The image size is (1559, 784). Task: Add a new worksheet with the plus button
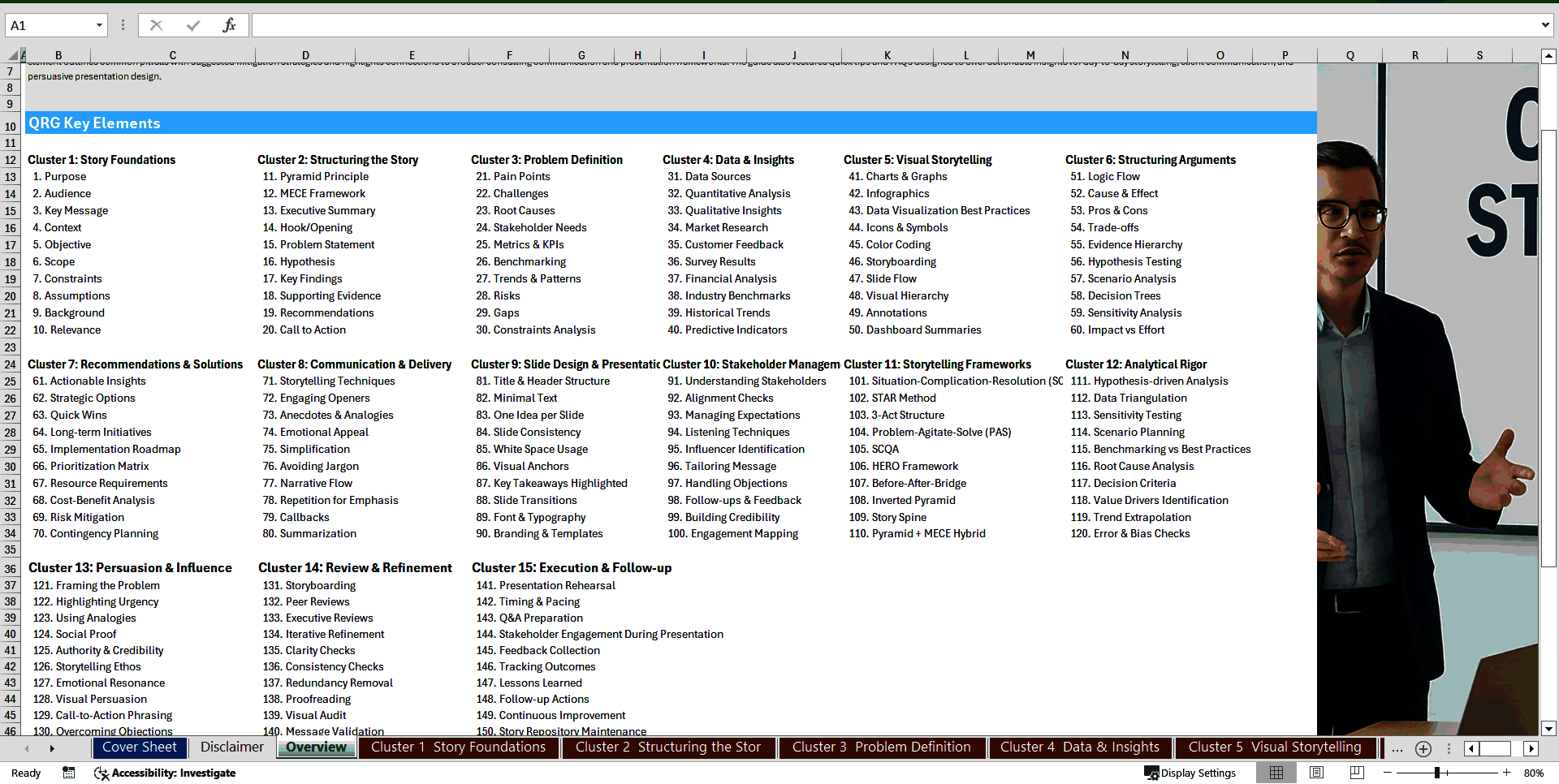click(1423, 747)
